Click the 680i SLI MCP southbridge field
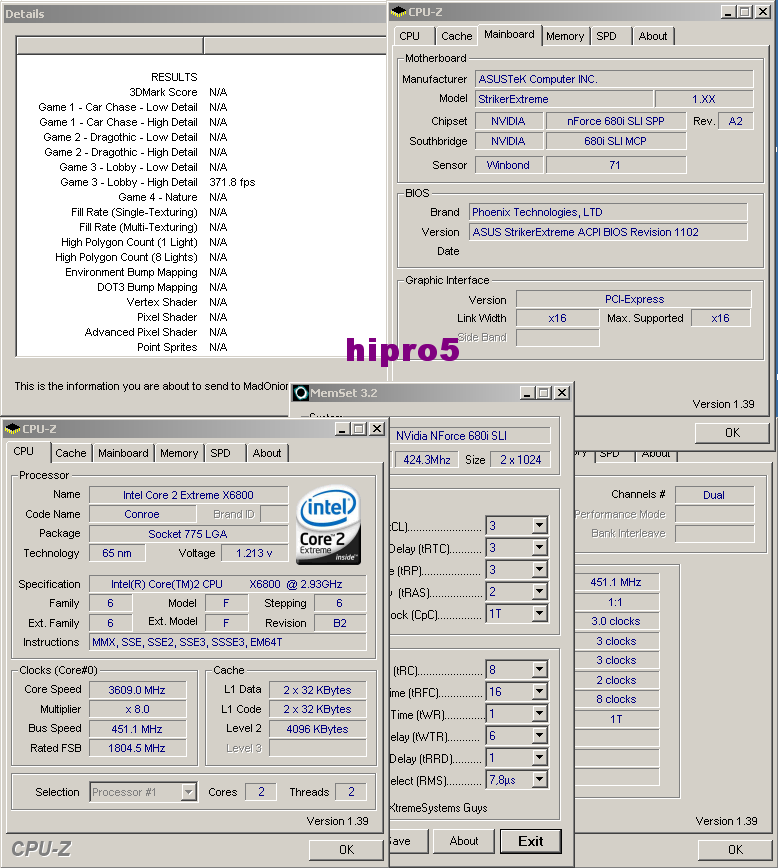This screenshot has width=778, height=868. coord(616,141)
